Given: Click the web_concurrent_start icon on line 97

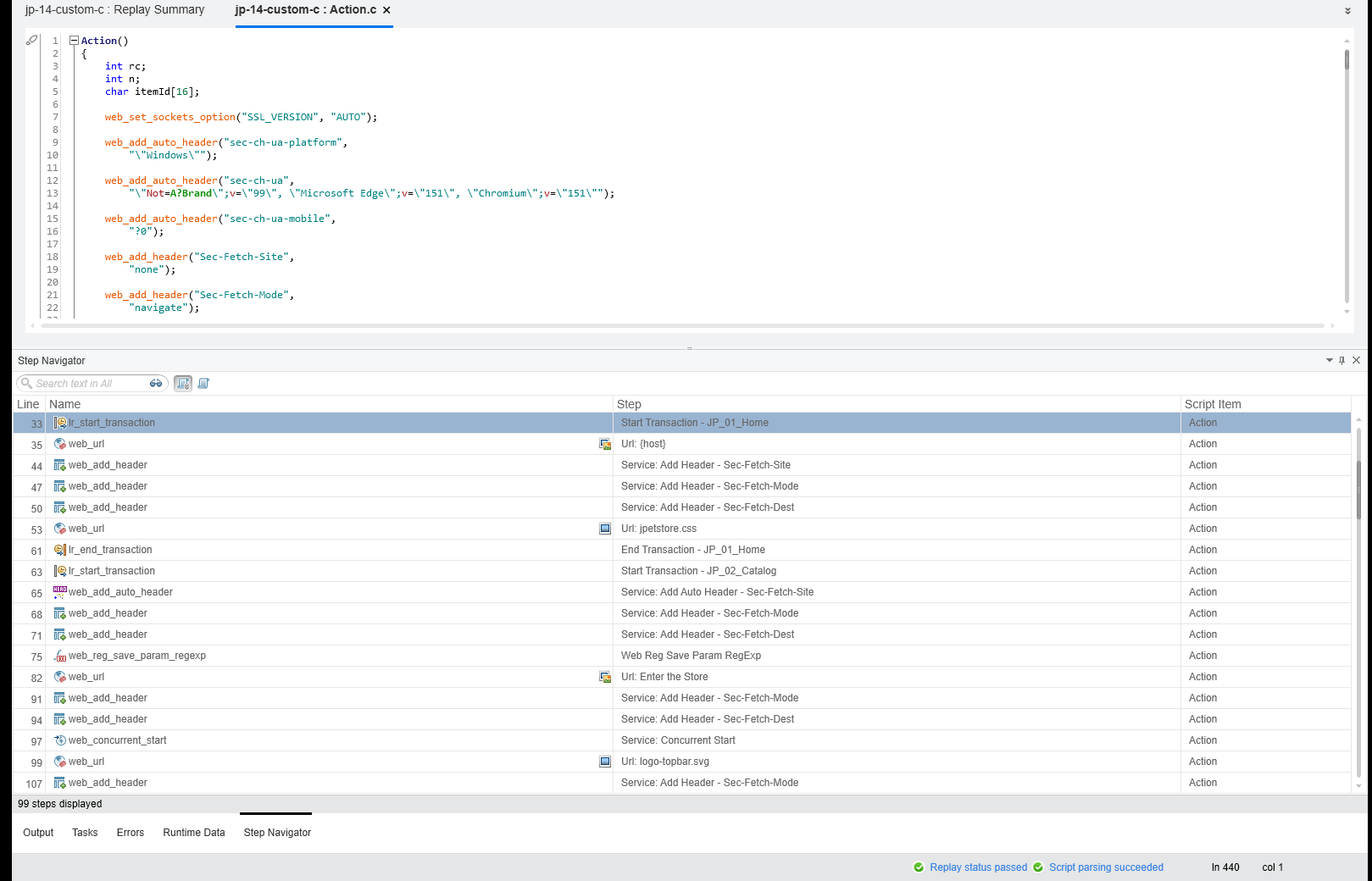Looking at the screenshot, I should 60,740.
